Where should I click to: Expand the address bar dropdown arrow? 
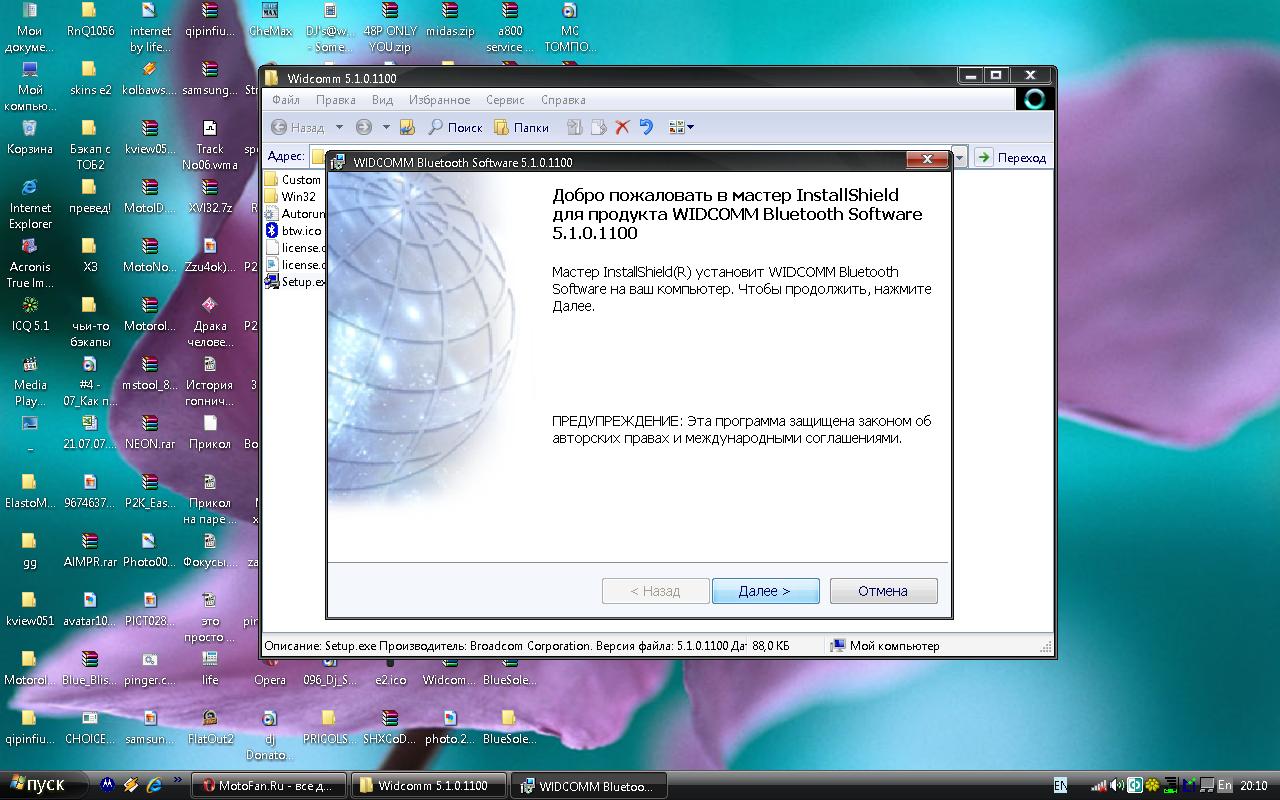click(x=960, y=157)
